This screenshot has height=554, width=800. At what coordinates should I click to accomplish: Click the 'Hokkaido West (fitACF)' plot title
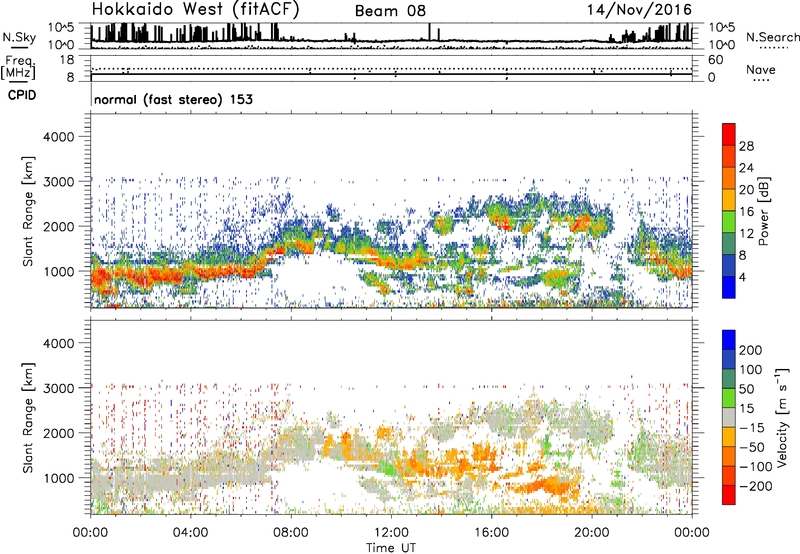click(195, 10)
